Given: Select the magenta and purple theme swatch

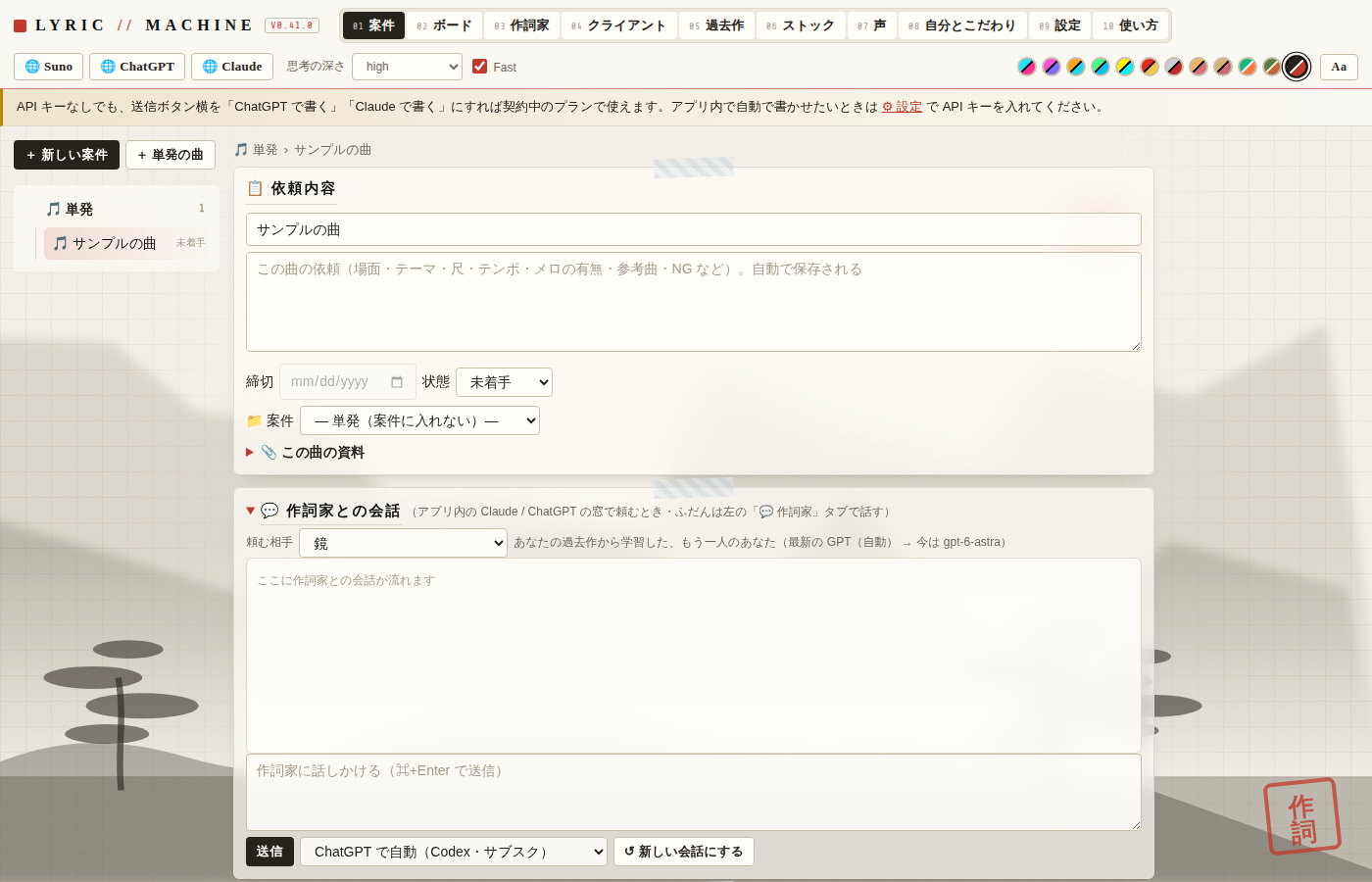Looking at the screenshot, I should tap(1052, 67).
